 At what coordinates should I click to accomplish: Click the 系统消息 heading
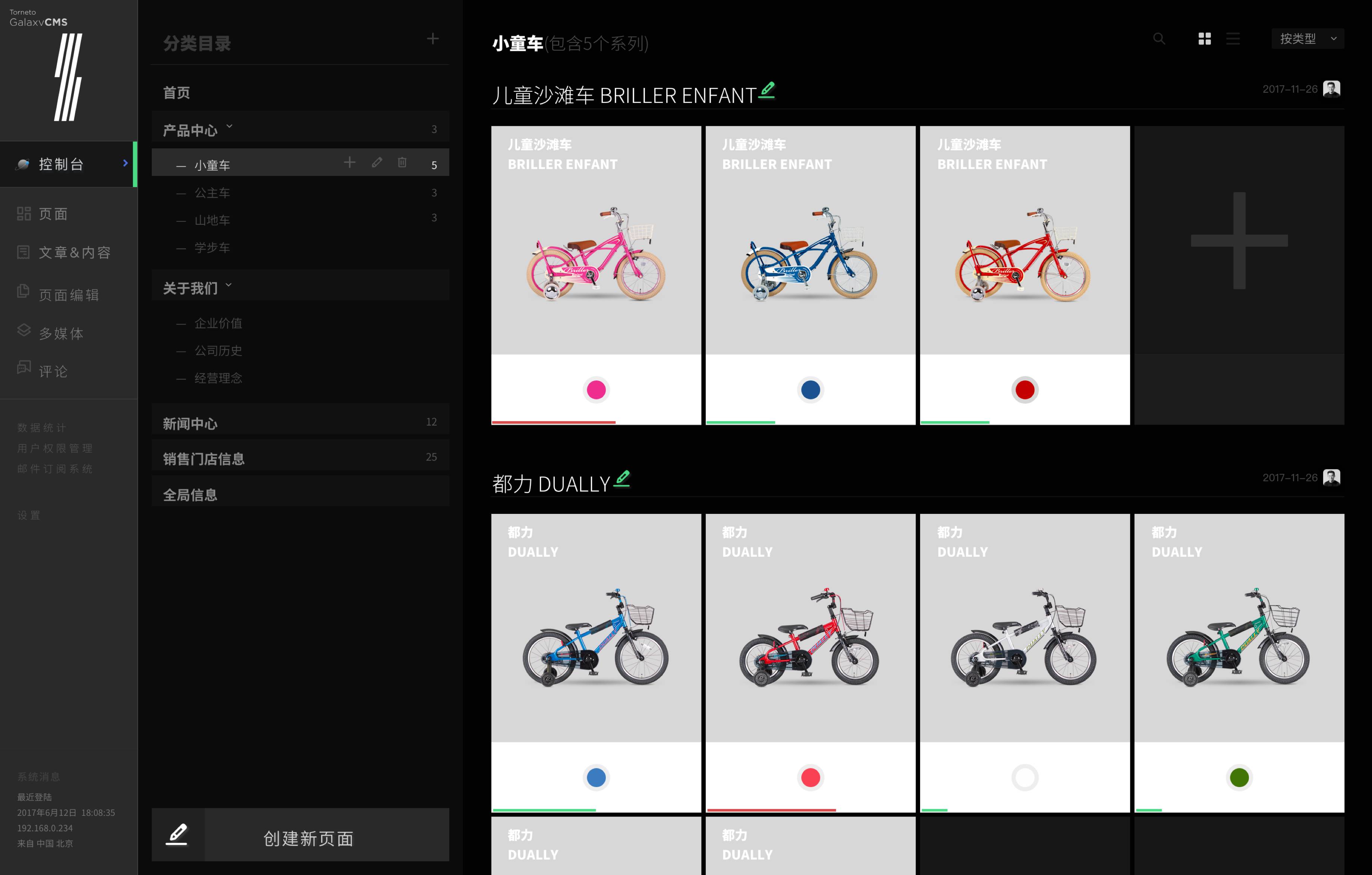pyautogui.click(x=38, y=777)
